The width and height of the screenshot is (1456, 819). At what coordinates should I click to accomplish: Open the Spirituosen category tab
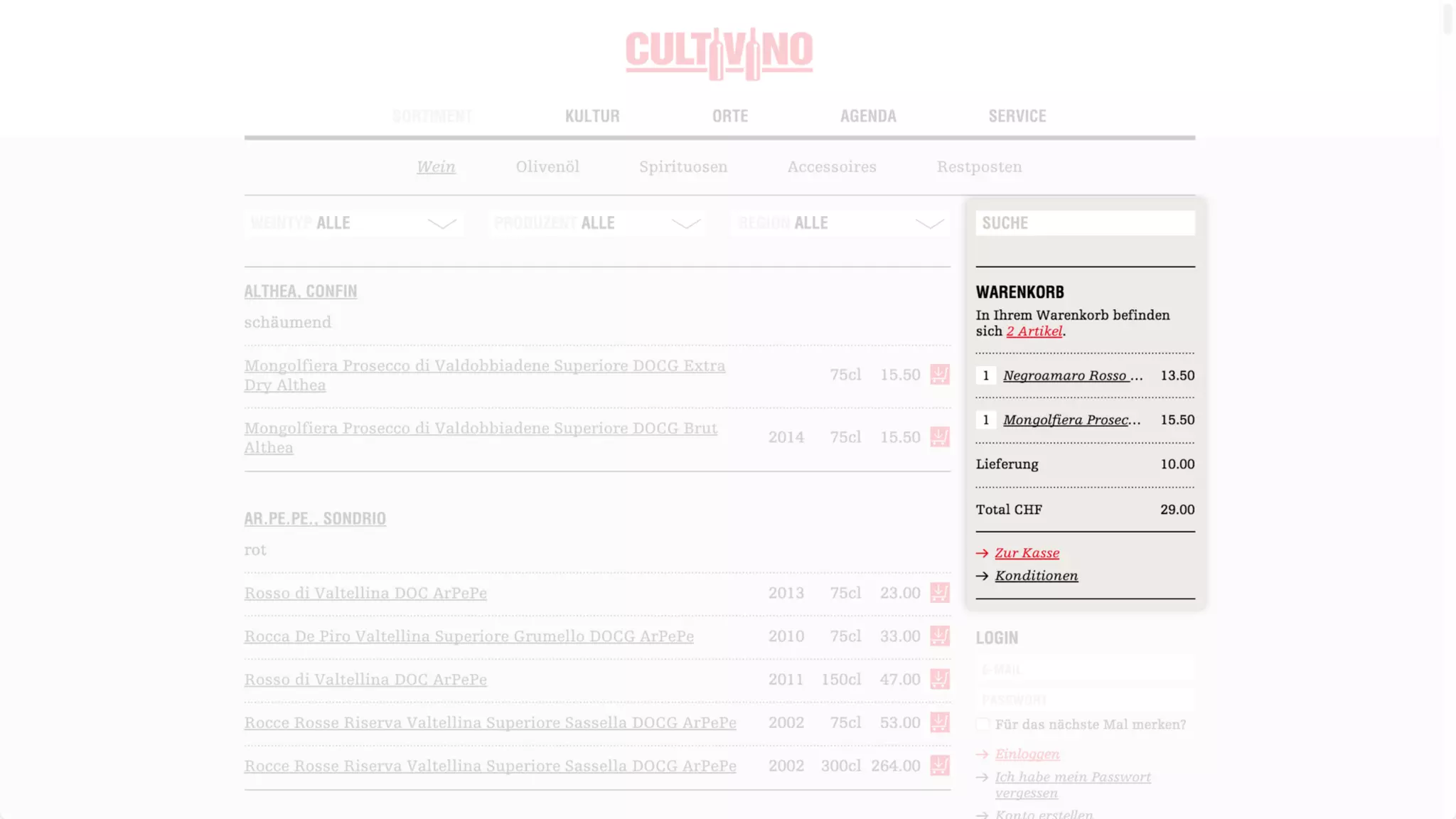[682, 167]
